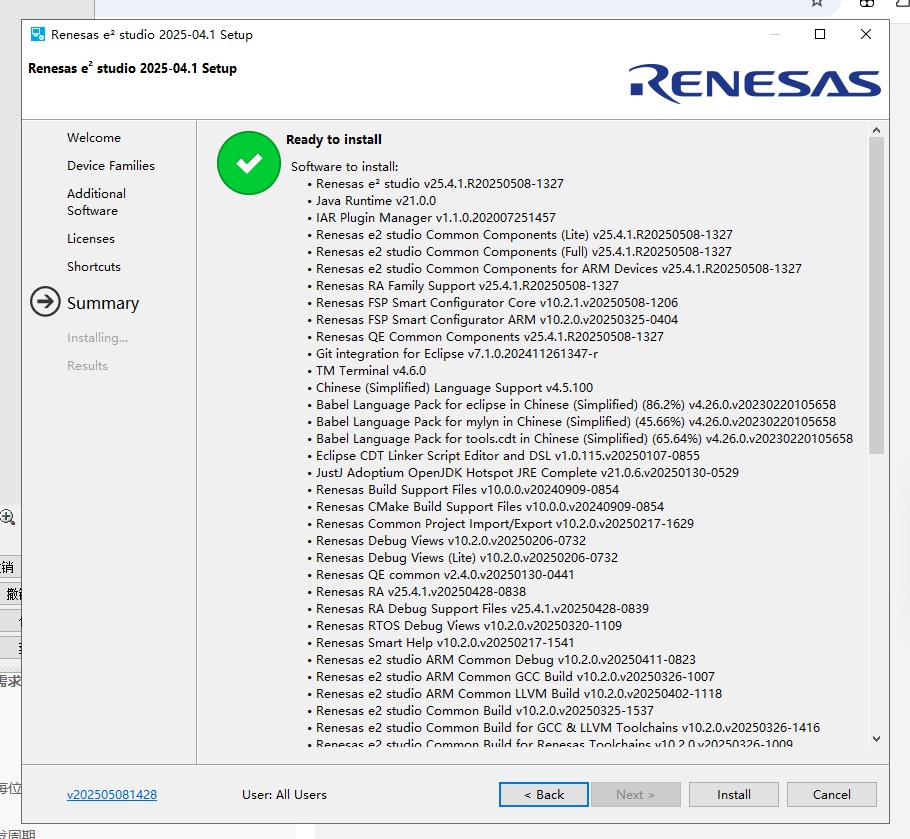Click the "Ready to install" heading

pyautogui.click(x=334, y=139)
